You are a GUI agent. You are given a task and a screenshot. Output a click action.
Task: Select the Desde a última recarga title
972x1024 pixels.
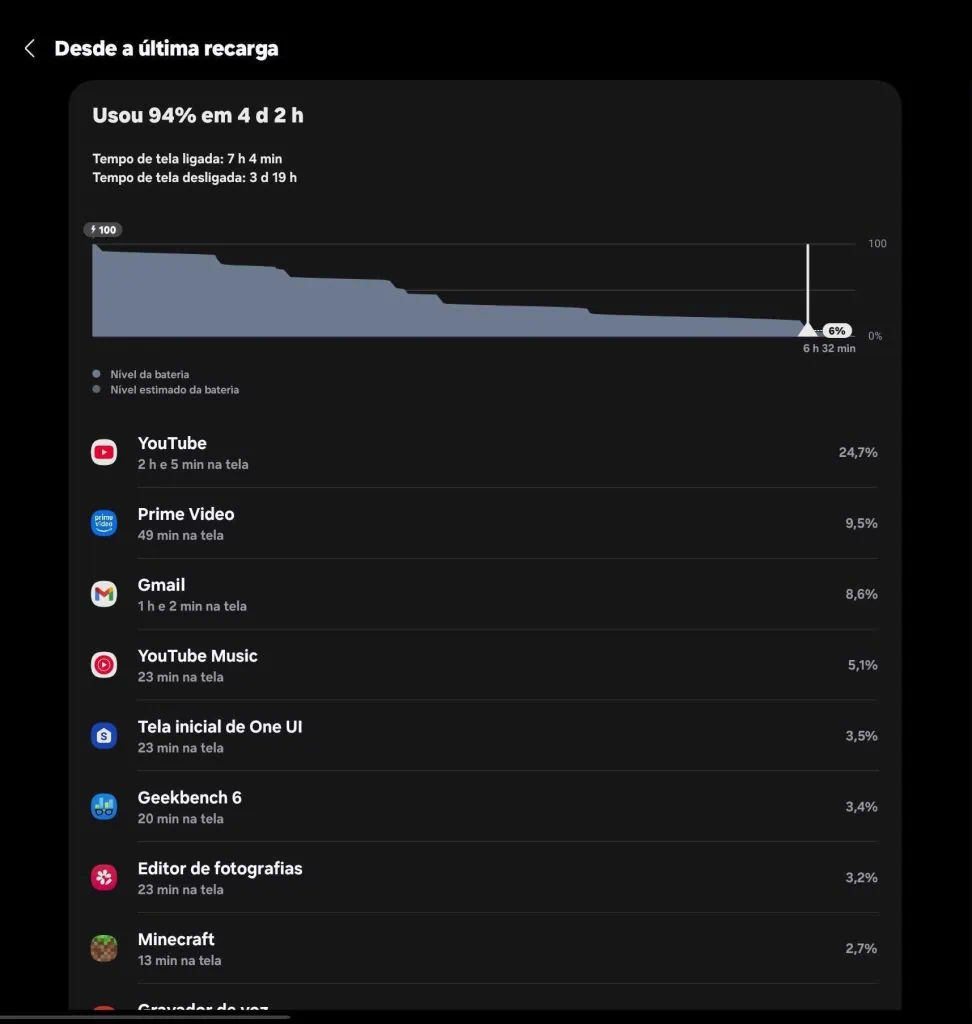(x=167, y=47)
